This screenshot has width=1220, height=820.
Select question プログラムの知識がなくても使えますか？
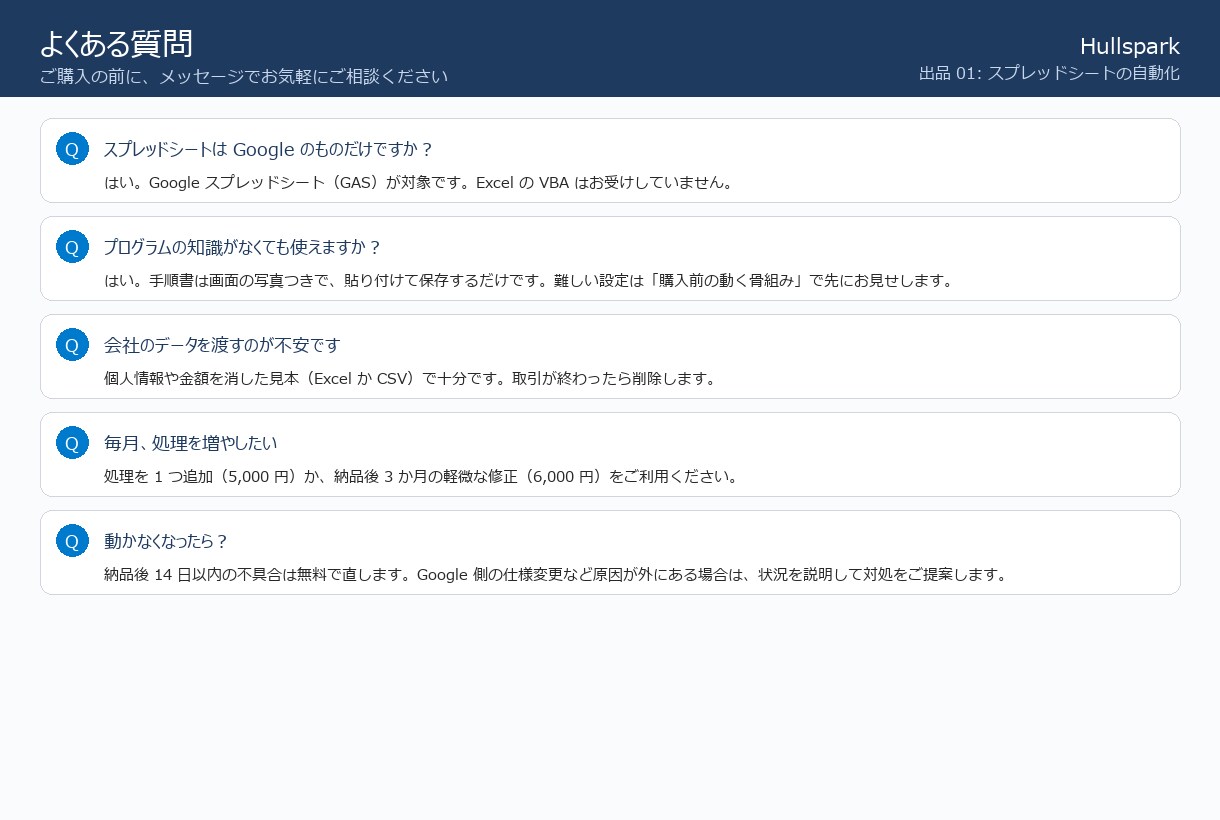pyautogui.click(x=243, y=247)
